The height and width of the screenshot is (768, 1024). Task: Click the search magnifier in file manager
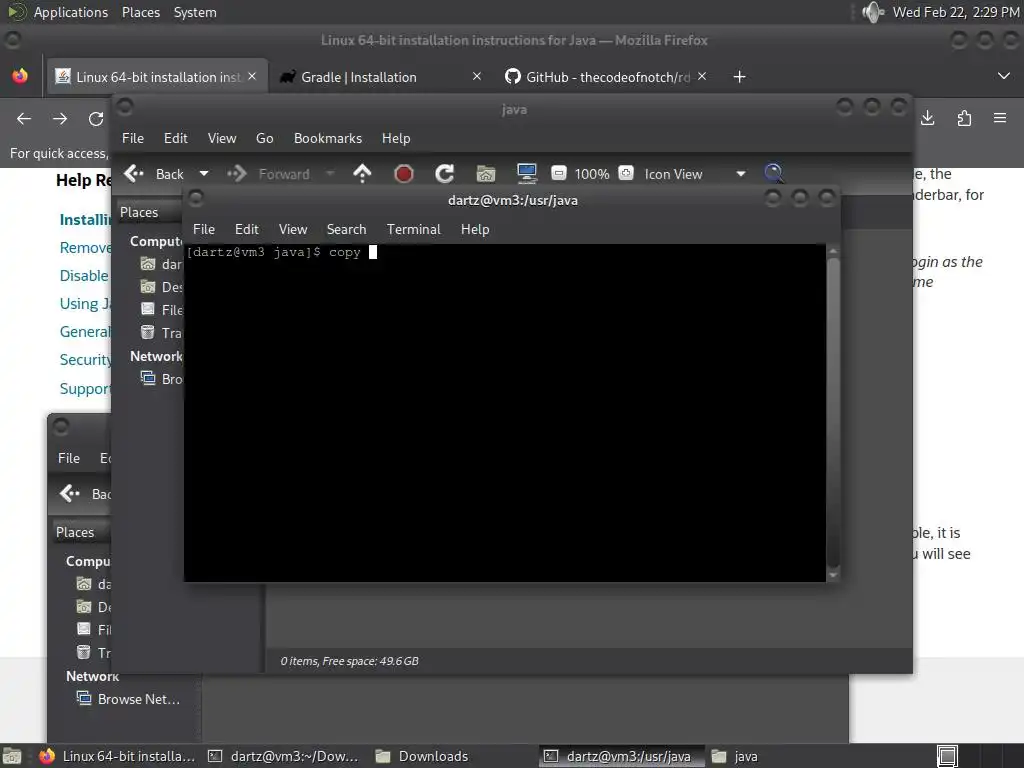tap(774, 173)
